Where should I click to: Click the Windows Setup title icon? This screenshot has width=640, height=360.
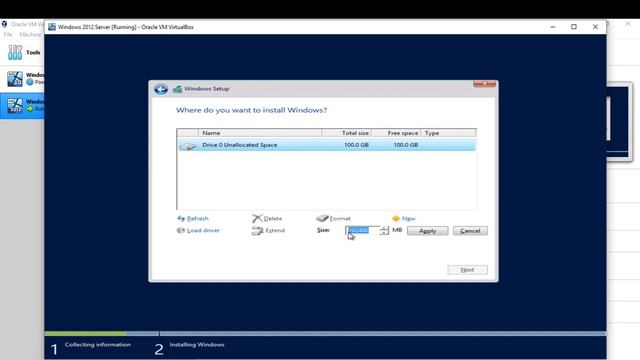177,89
